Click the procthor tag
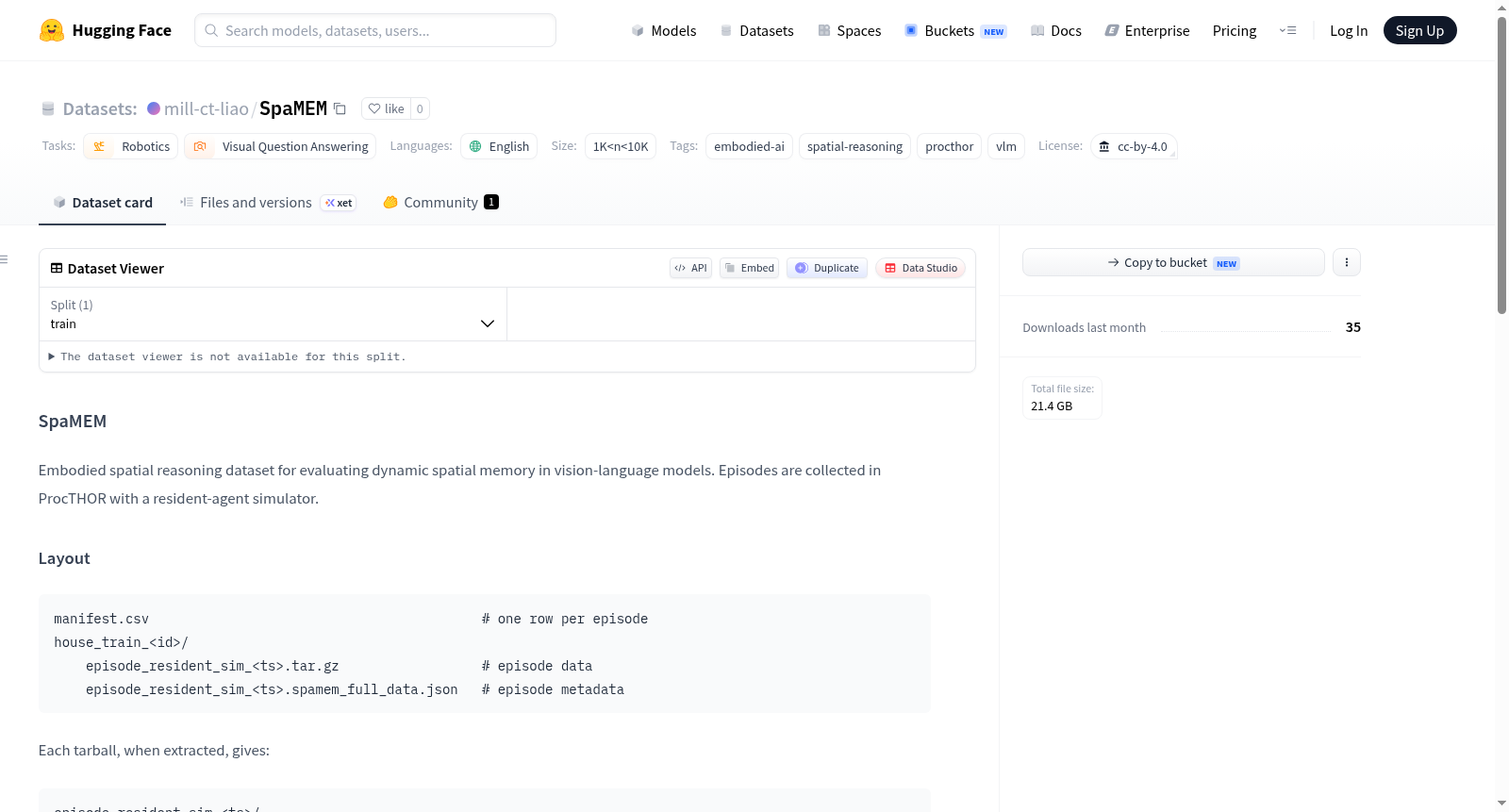1509x812 pixels. (x=949, y=146)
